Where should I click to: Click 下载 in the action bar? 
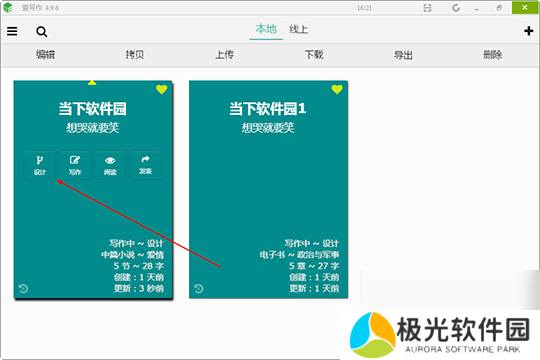point(314,54)
